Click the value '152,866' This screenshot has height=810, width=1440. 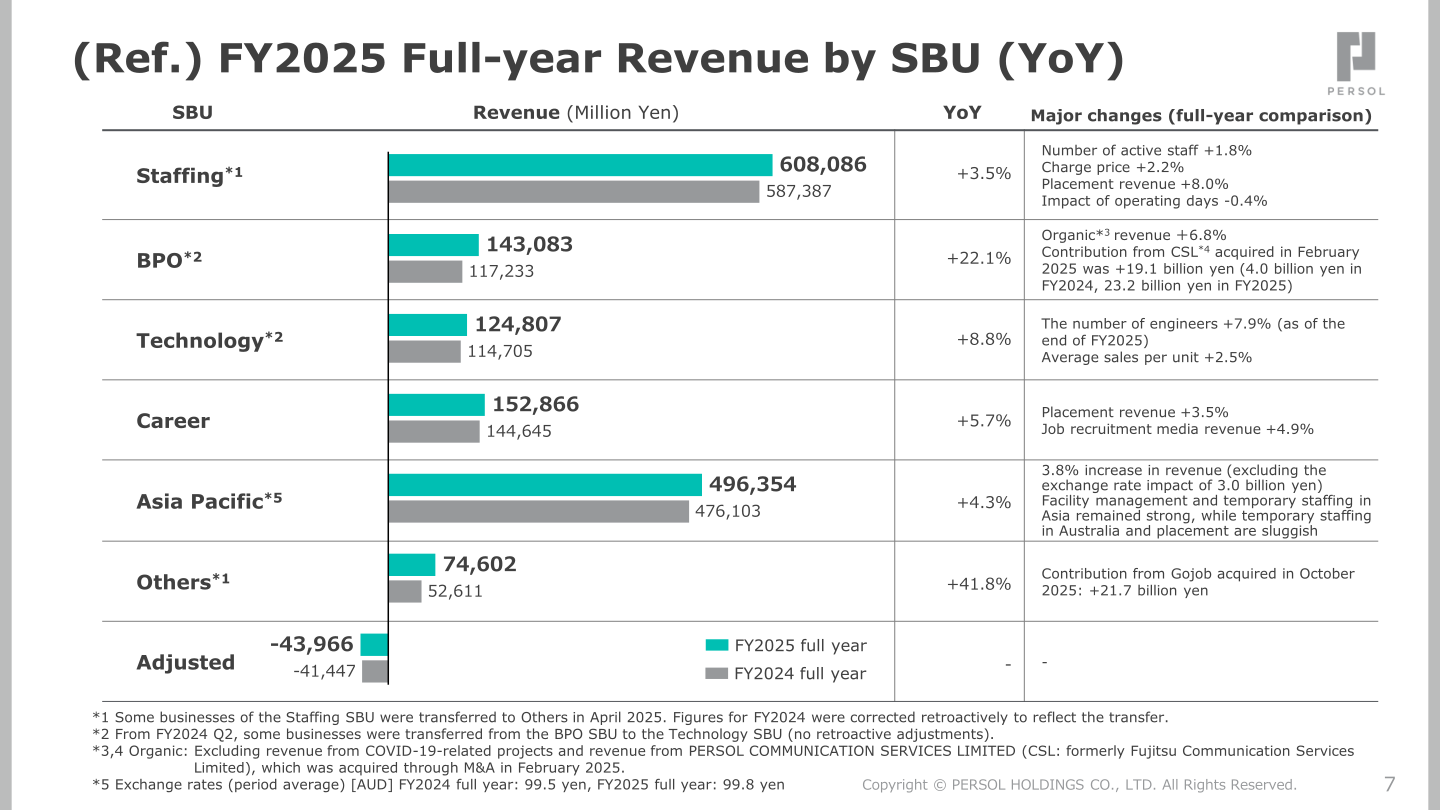click(x=535, y=404)
